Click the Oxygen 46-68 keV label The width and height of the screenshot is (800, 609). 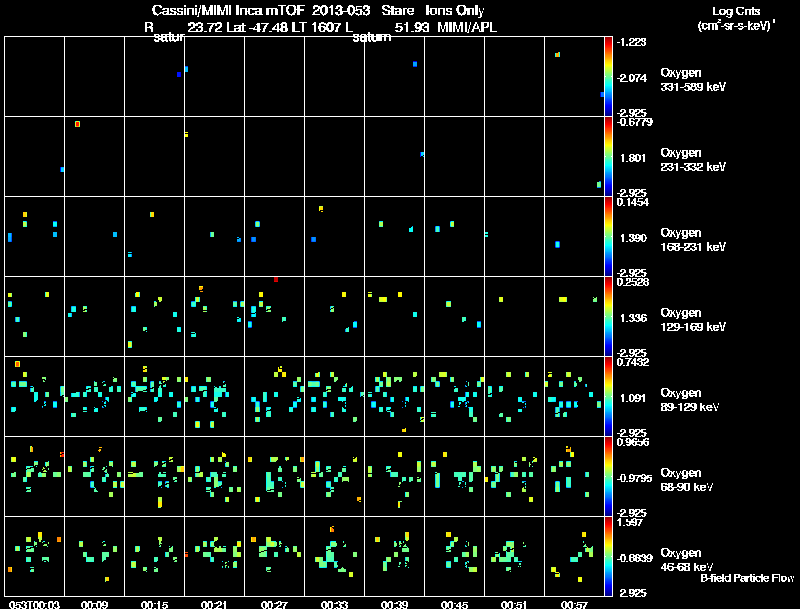click(687, 560)
